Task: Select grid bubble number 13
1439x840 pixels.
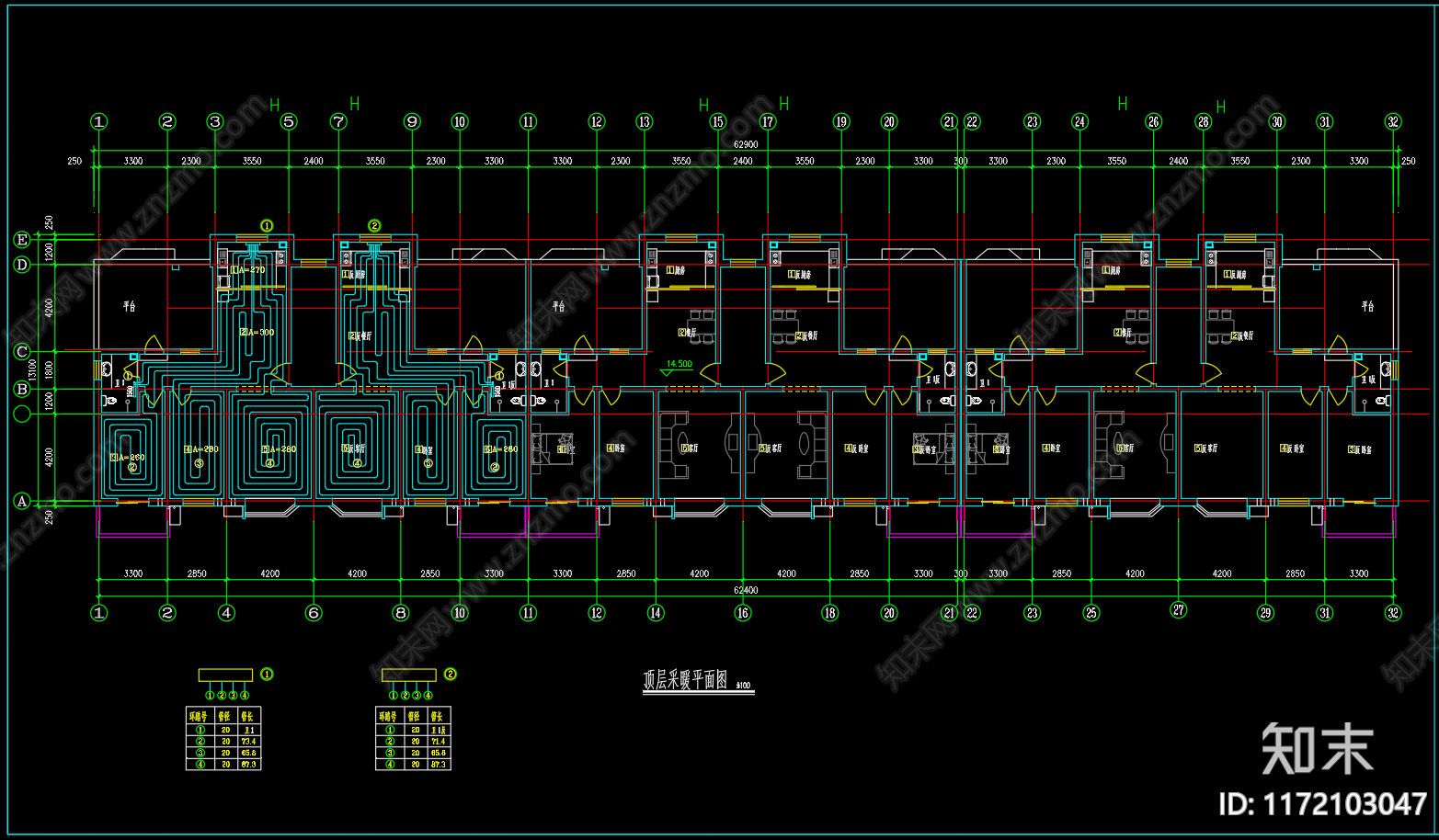Action: (645, 121)
